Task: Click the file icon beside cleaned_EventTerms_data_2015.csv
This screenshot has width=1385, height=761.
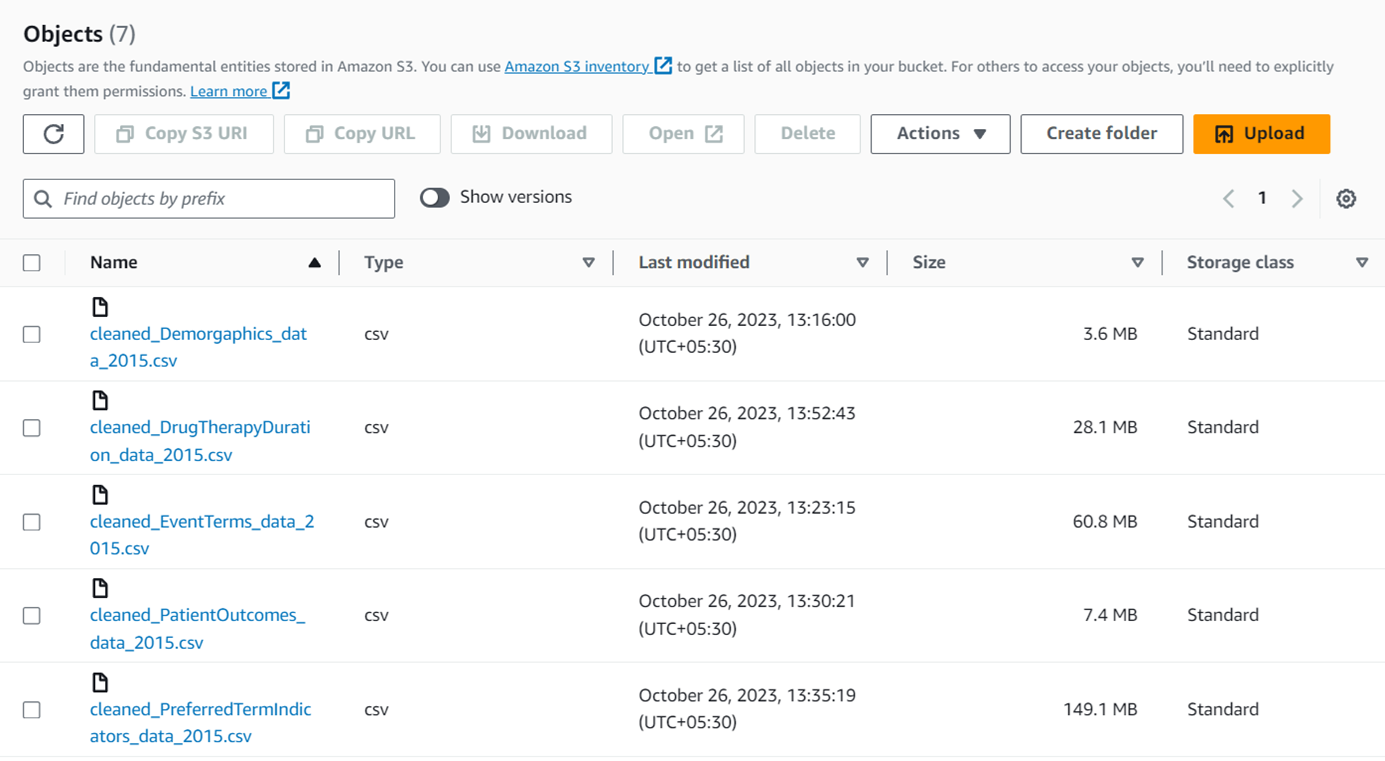Action: (x=100, y=493)
